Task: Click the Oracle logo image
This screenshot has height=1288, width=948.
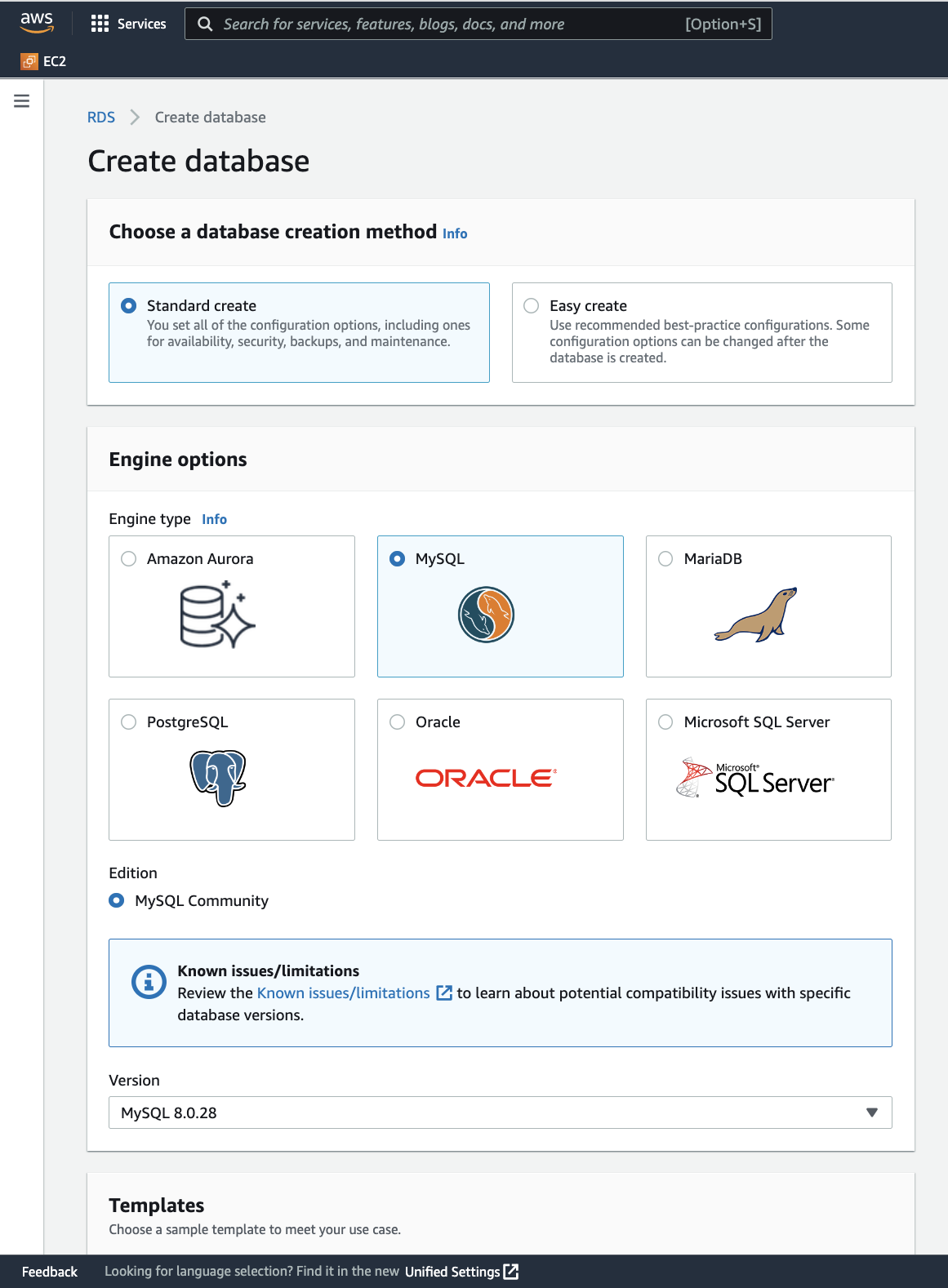Action: point(486,778)
